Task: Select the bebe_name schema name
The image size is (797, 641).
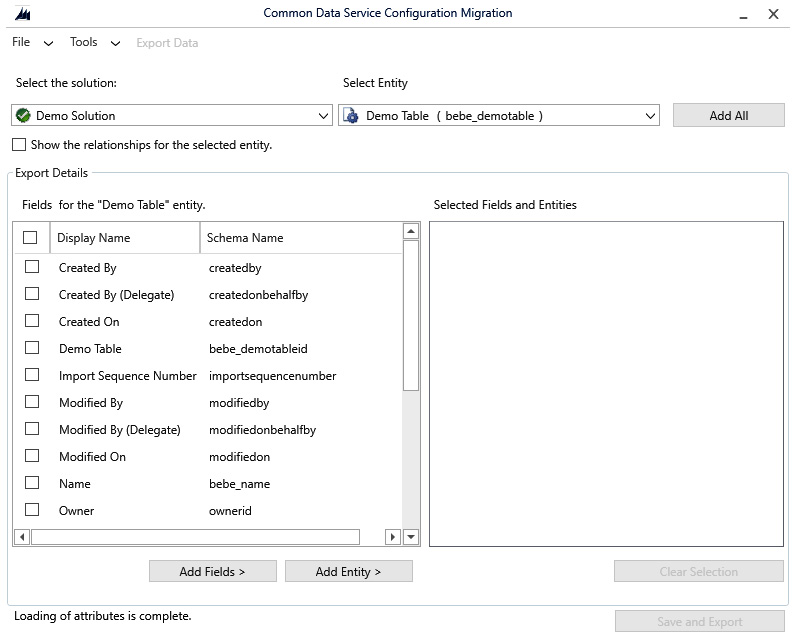Action: [239, 484]
